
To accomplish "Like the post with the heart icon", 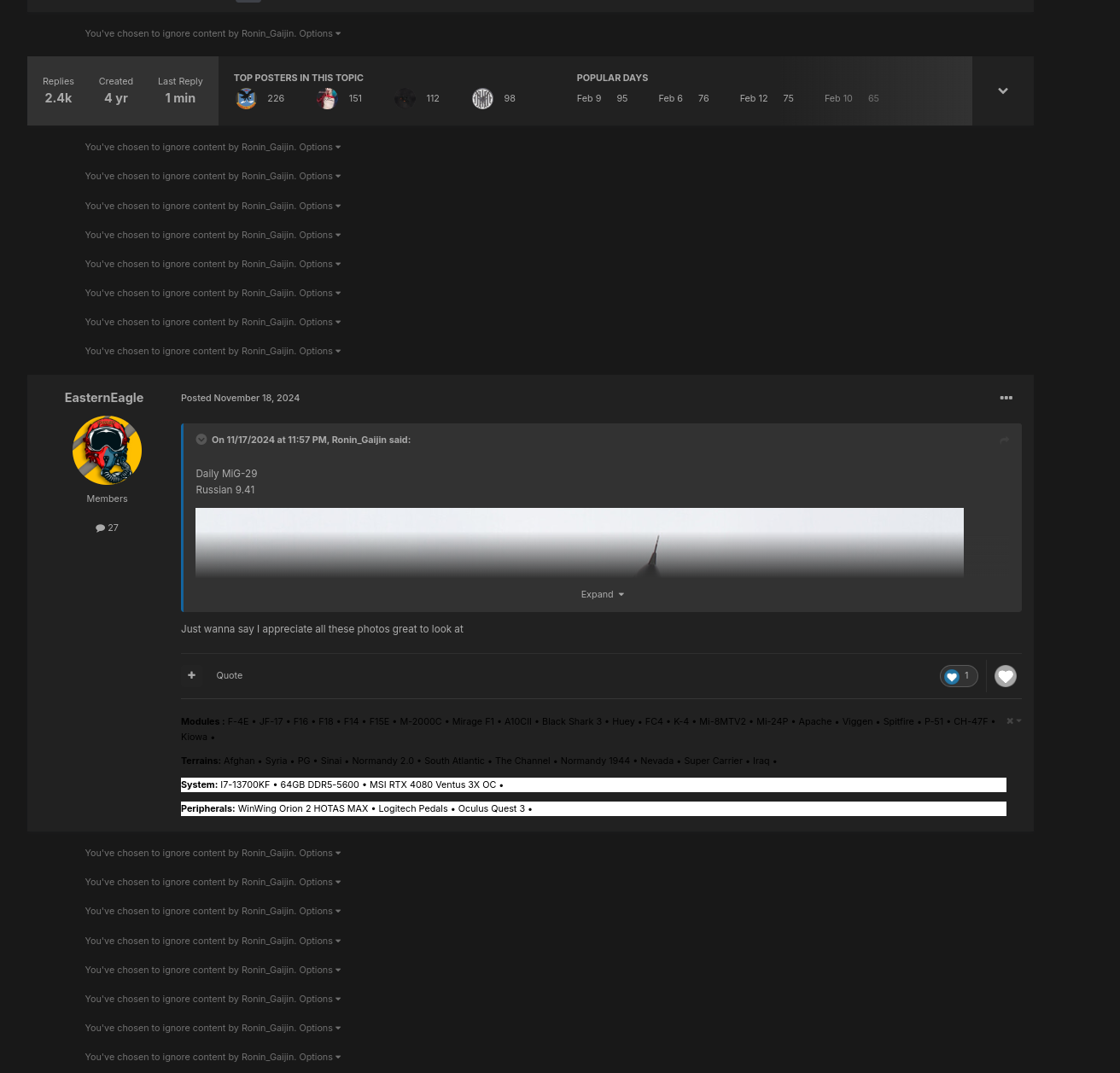I will (x=1006, y=676).
